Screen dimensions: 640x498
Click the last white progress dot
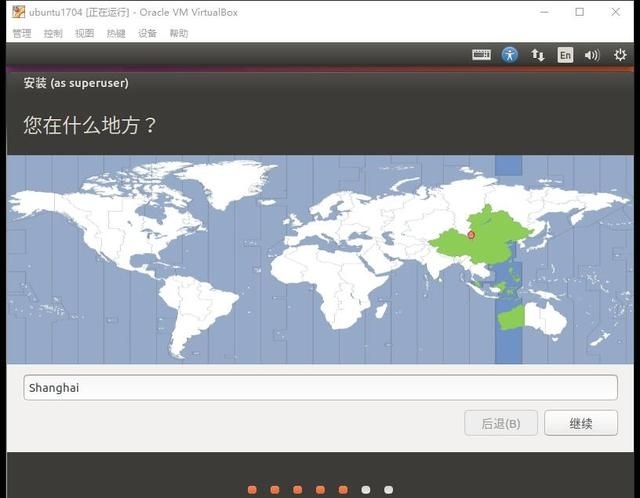click(x=388, y=490)
